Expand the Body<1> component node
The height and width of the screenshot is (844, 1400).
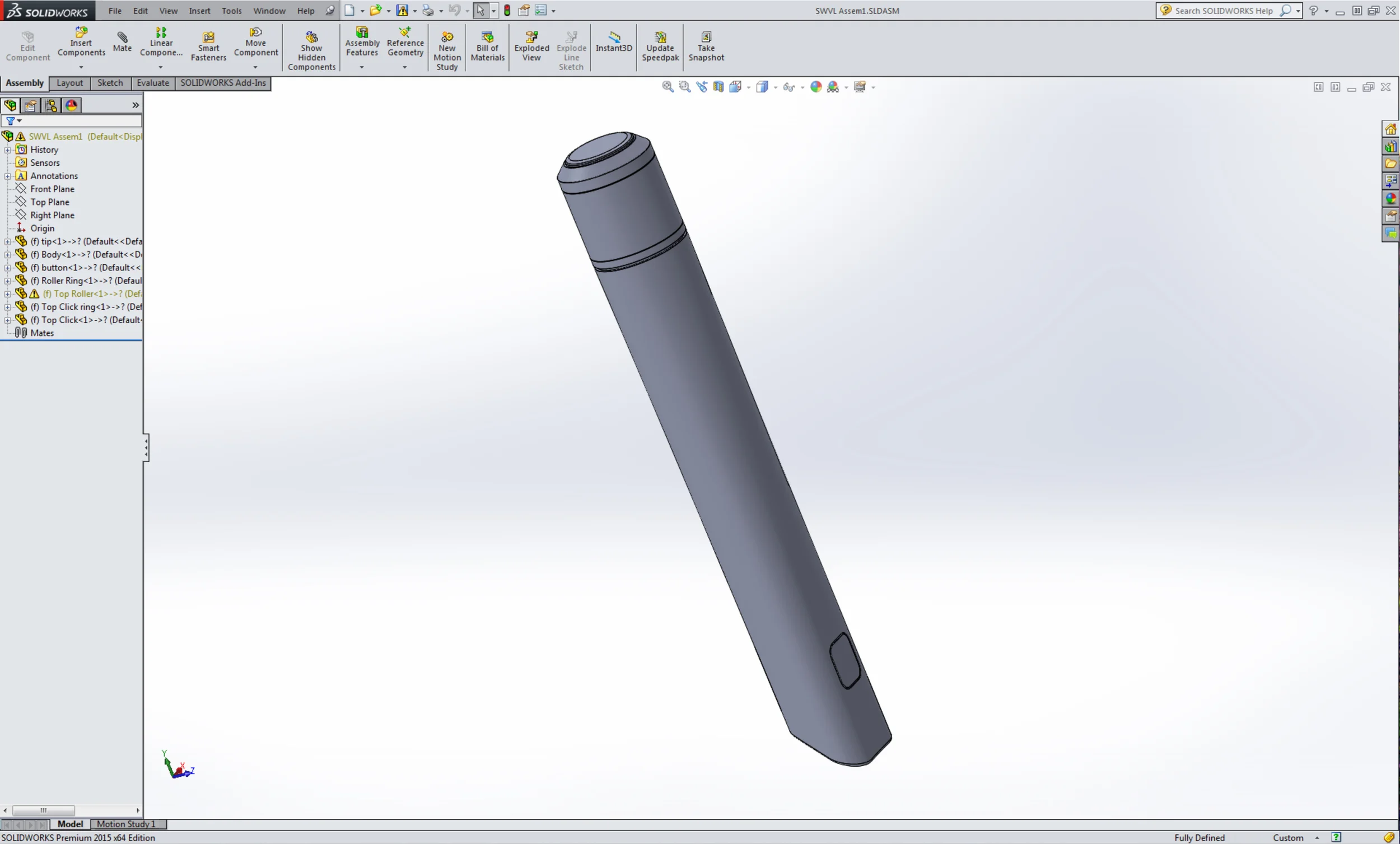7,255
